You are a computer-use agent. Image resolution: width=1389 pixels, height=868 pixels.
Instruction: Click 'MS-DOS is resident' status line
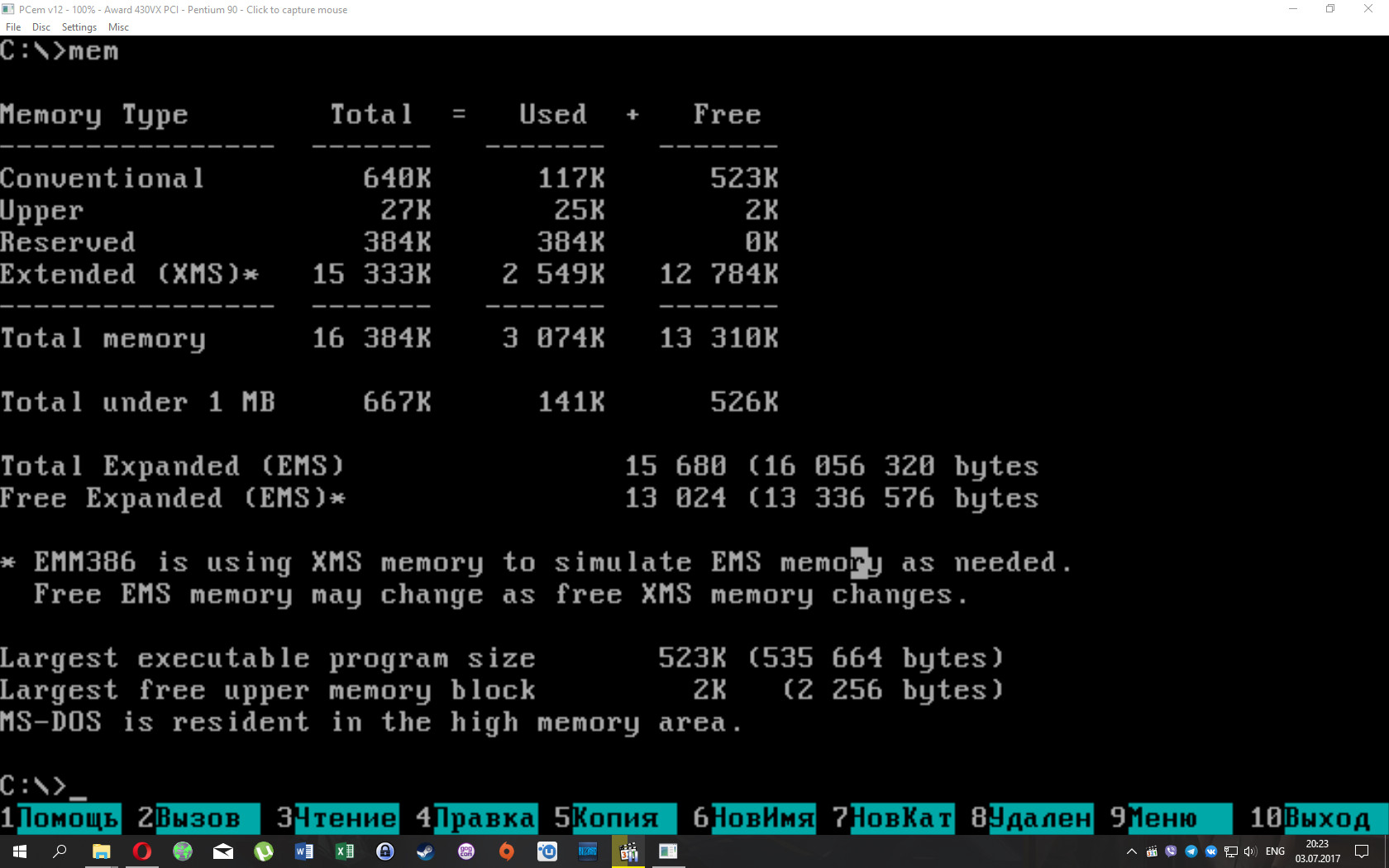pos(370,723)
